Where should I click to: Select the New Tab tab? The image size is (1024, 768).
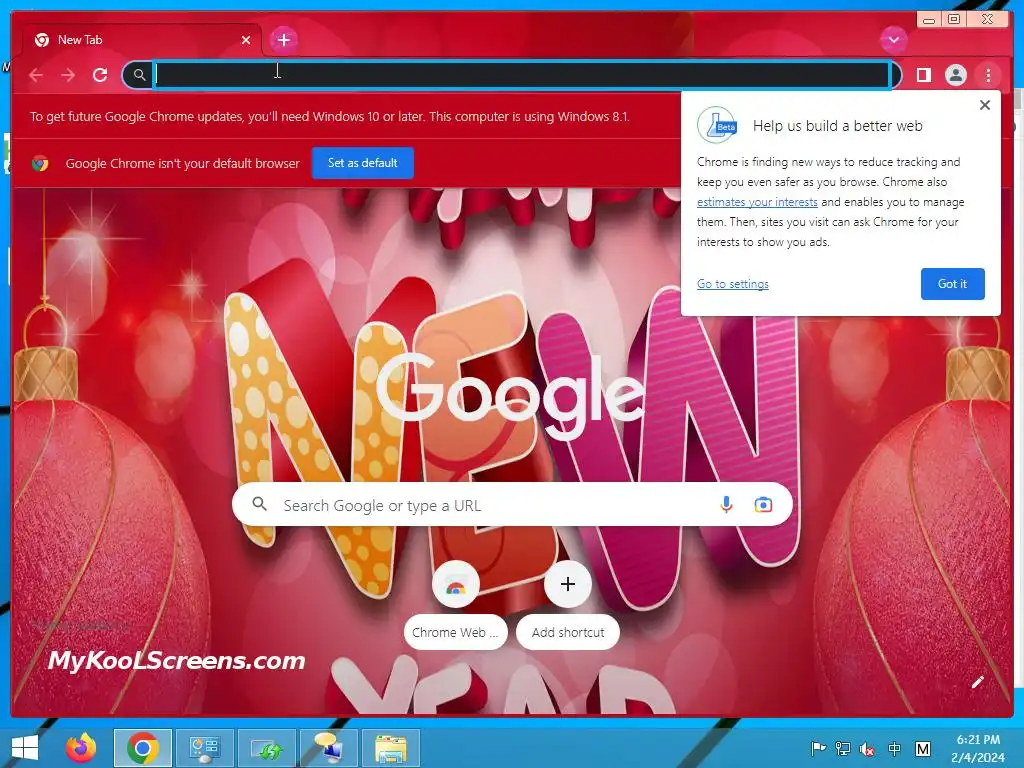(142, 40)
